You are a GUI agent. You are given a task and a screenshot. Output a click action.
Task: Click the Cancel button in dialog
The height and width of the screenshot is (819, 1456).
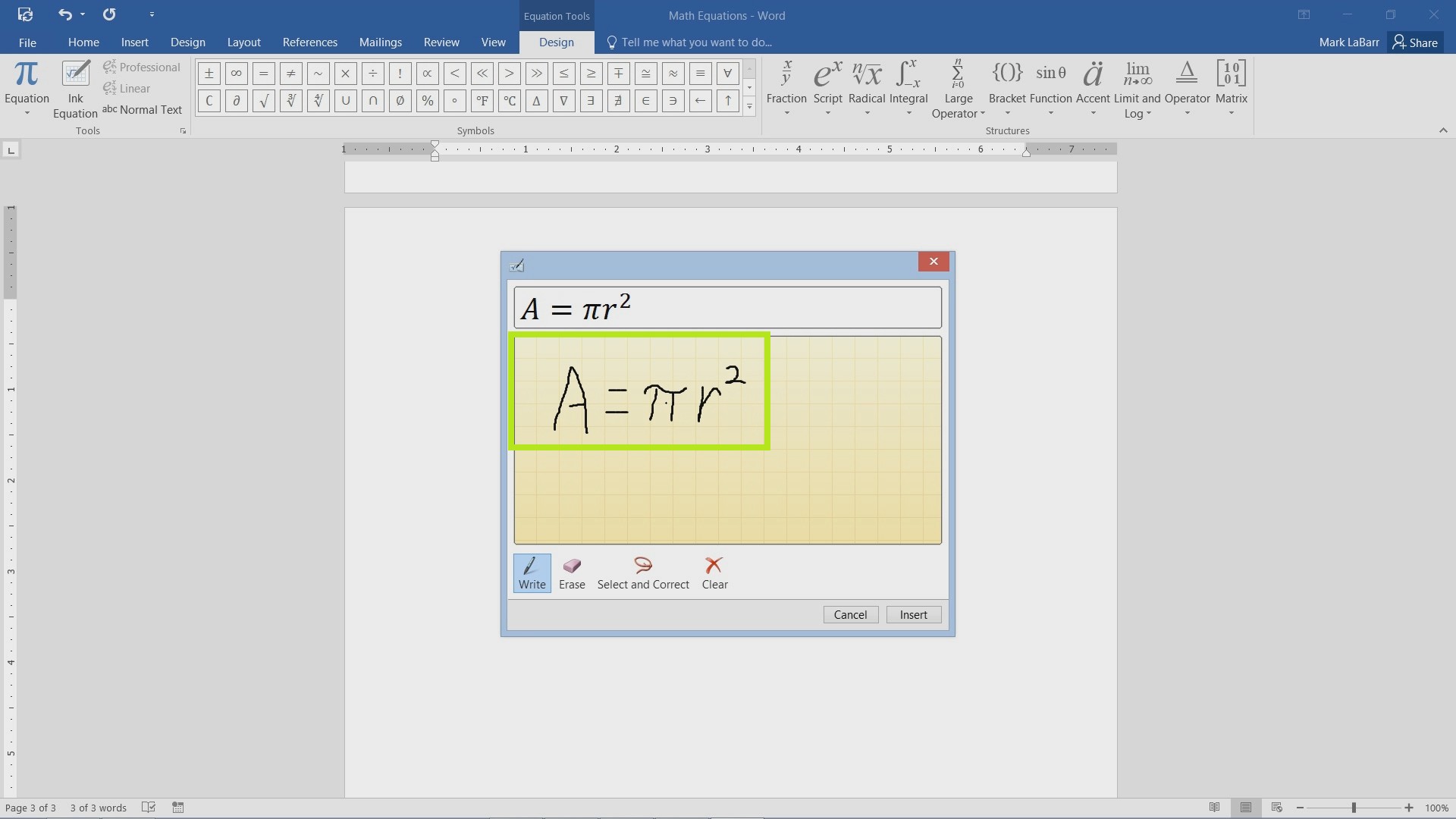pyautogui.click(x=850, y=614)
